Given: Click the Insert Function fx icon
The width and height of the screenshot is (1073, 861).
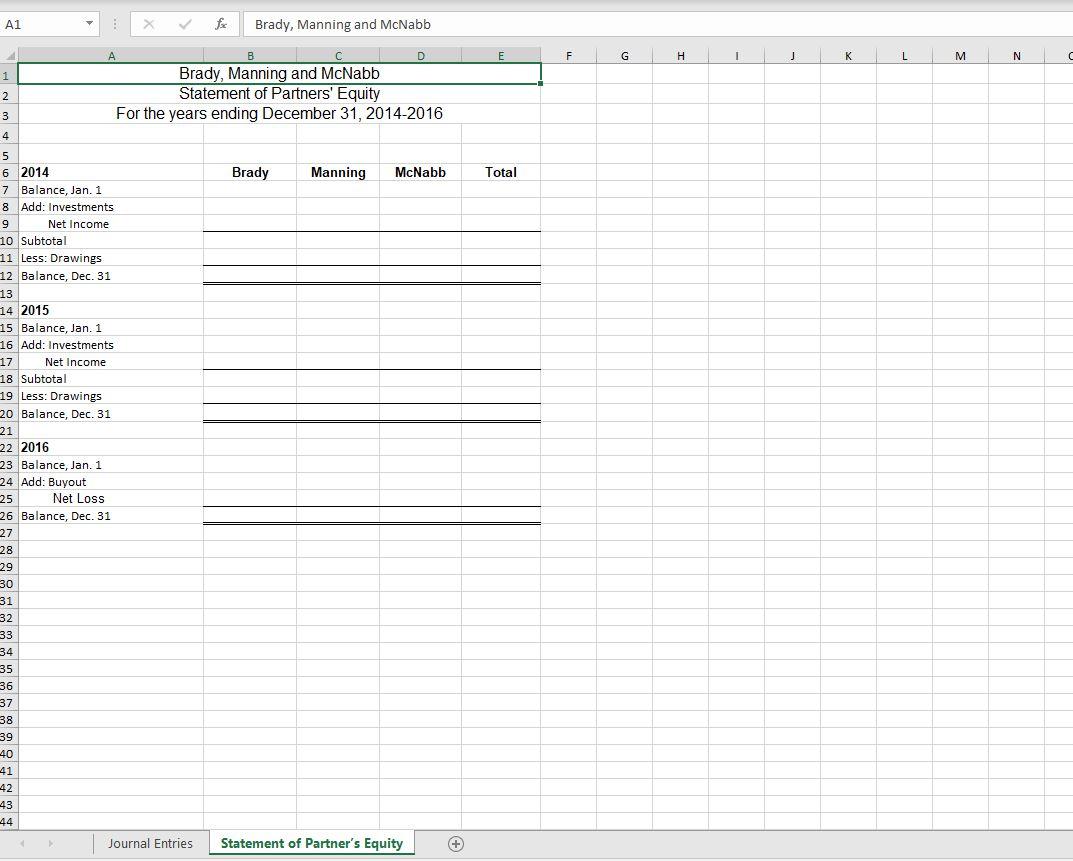Looking at the screenshot, I should [x=220, y=24].
